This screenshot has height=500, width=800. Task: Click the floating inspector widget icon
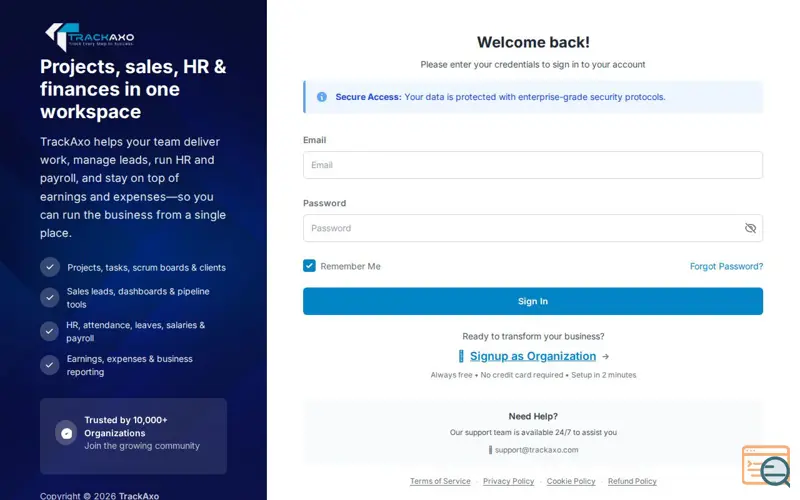pos(766,466)
